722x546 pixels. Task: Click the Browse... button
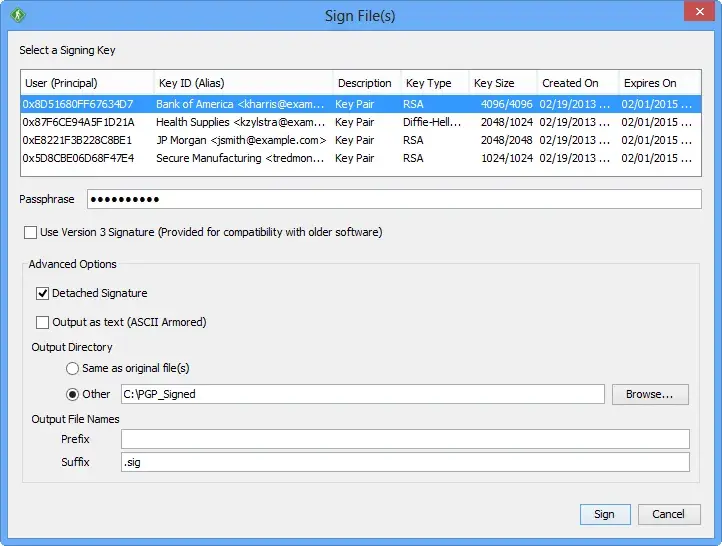tap(650, 395)
